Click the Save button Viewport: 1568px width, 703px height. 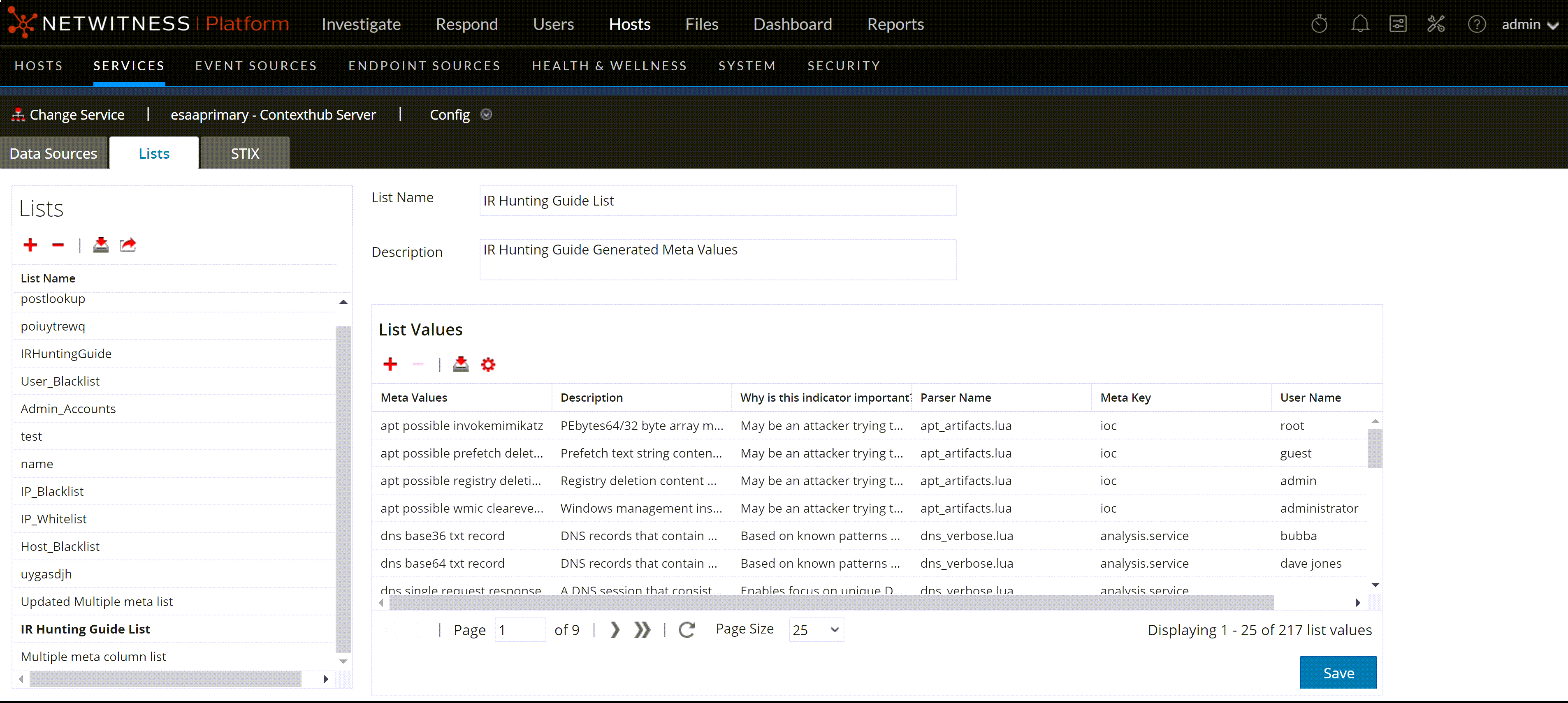(1337, 673)
